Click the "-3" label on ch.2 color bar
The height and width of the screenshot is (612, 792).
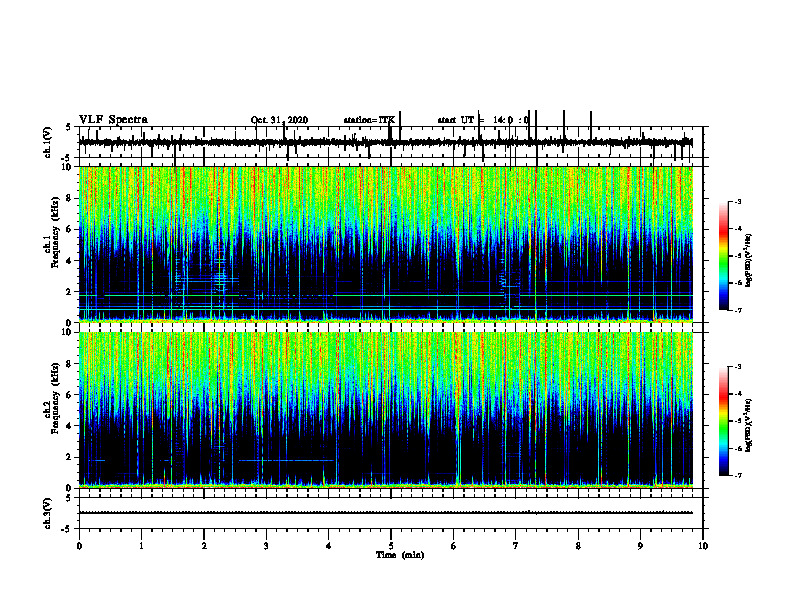[x=738, y=367]
